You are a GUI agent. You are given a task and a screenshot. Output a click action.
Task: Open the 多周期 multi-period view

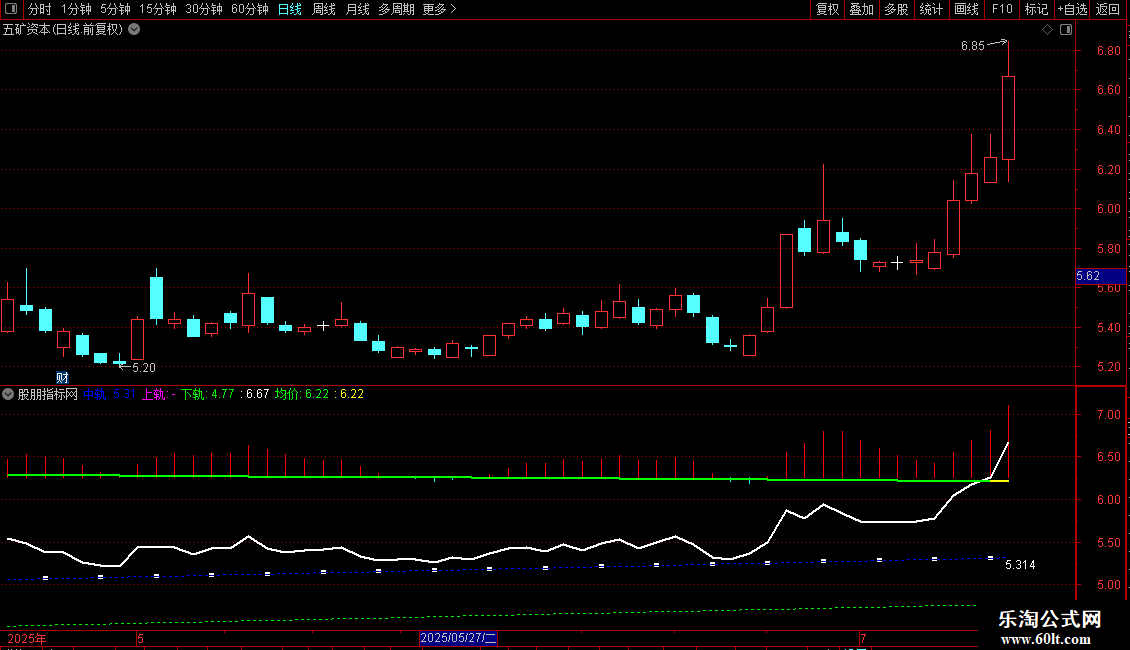point(396,9)
